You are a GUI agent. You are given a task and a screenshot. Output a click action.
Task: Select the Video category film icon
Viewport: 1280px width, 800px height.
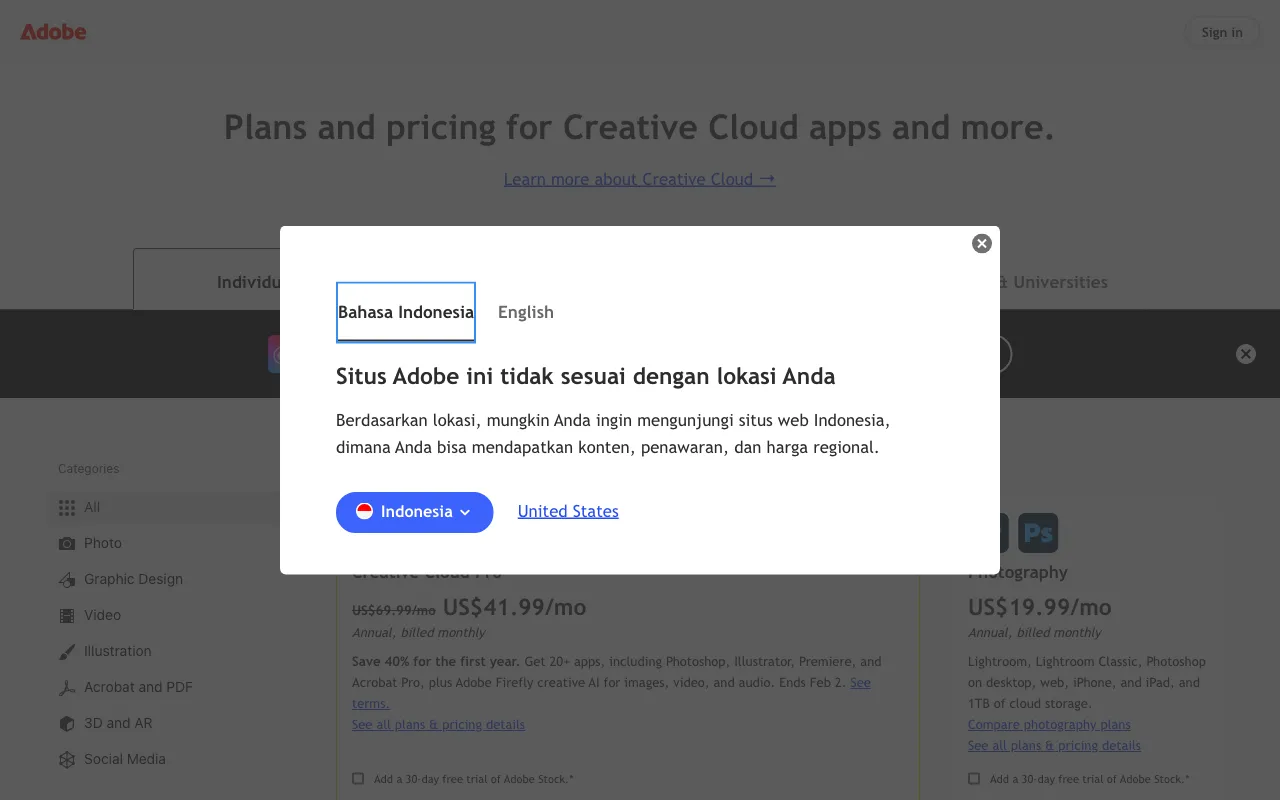[67, 616]
